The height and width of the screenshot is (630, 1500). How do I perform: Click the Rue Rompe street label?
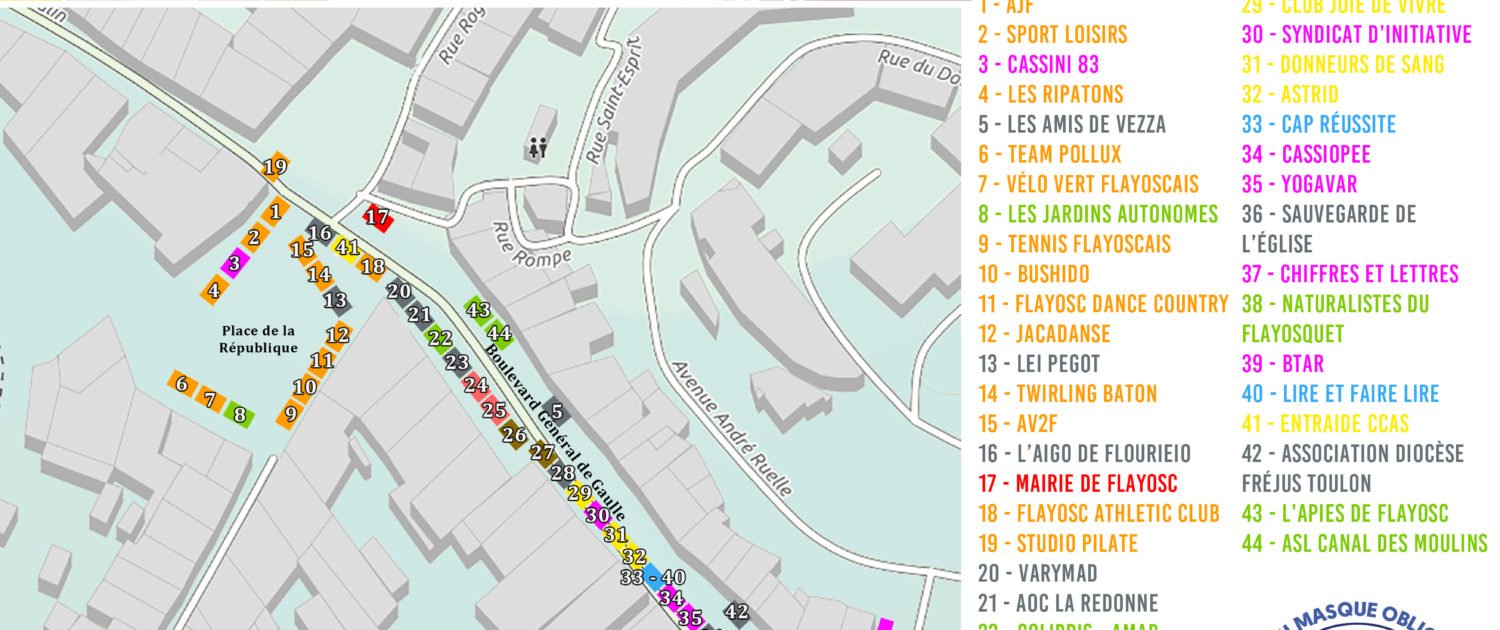pos(530,247)
